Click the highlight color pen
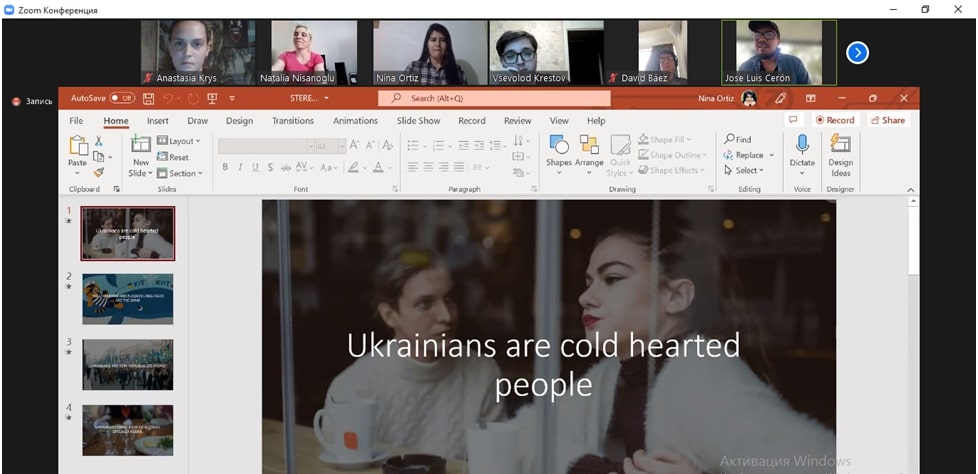The width and height of the screenshot is (978, 474). coord(353,167)
